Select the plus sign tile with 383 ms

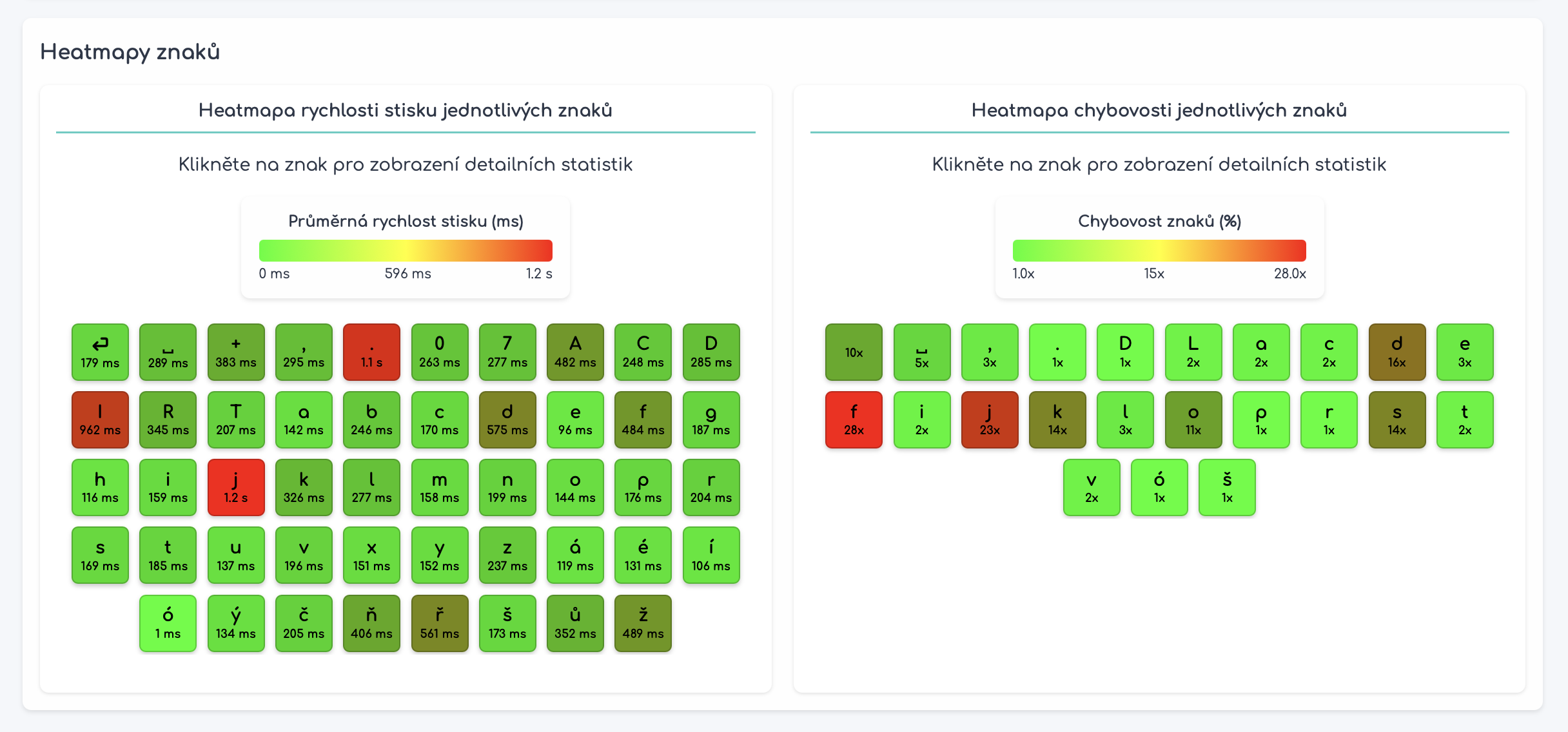click(236, 352)
